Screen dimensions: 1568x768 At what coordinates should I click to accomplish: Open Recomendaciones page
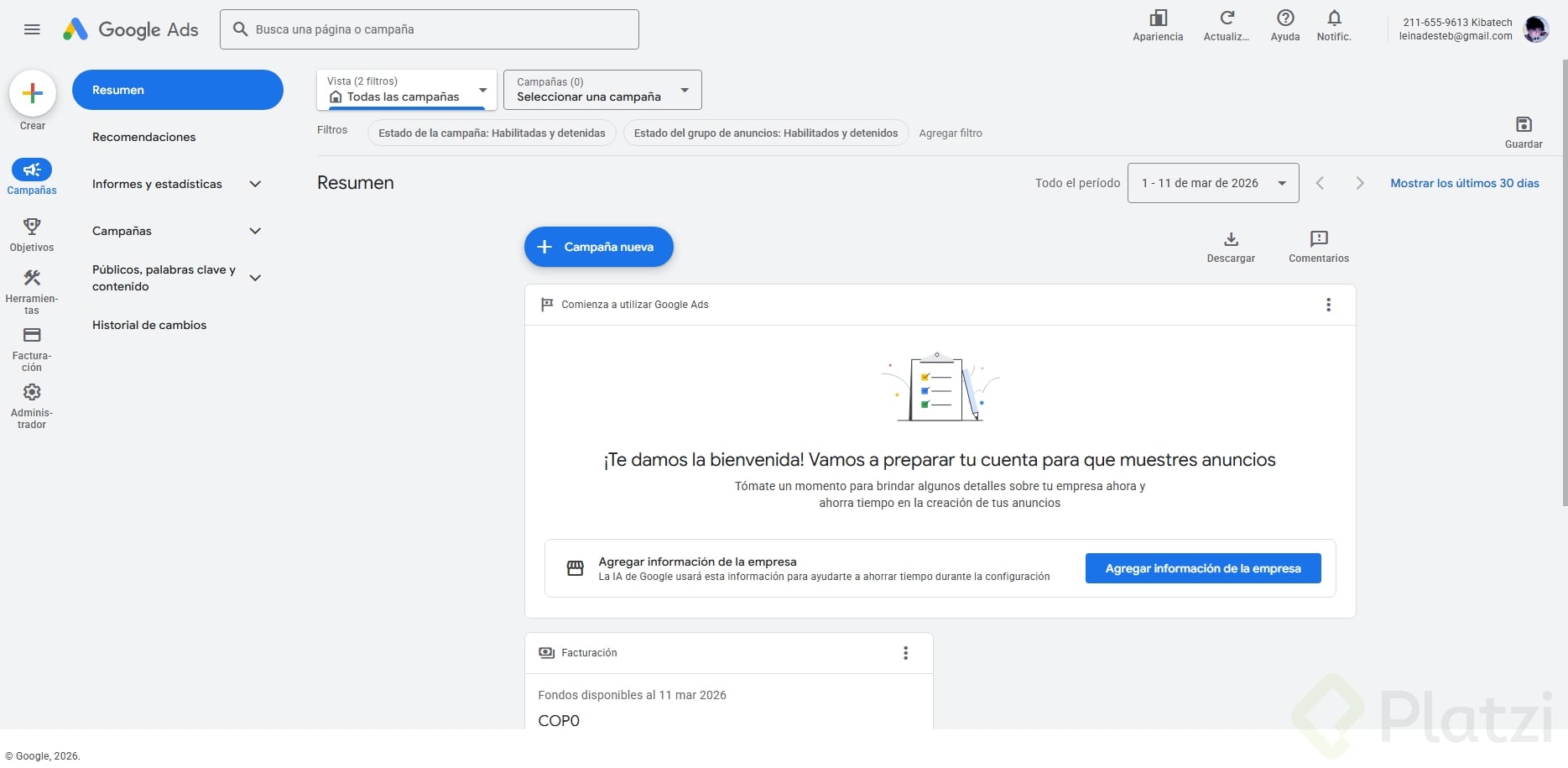coord(144,137)
